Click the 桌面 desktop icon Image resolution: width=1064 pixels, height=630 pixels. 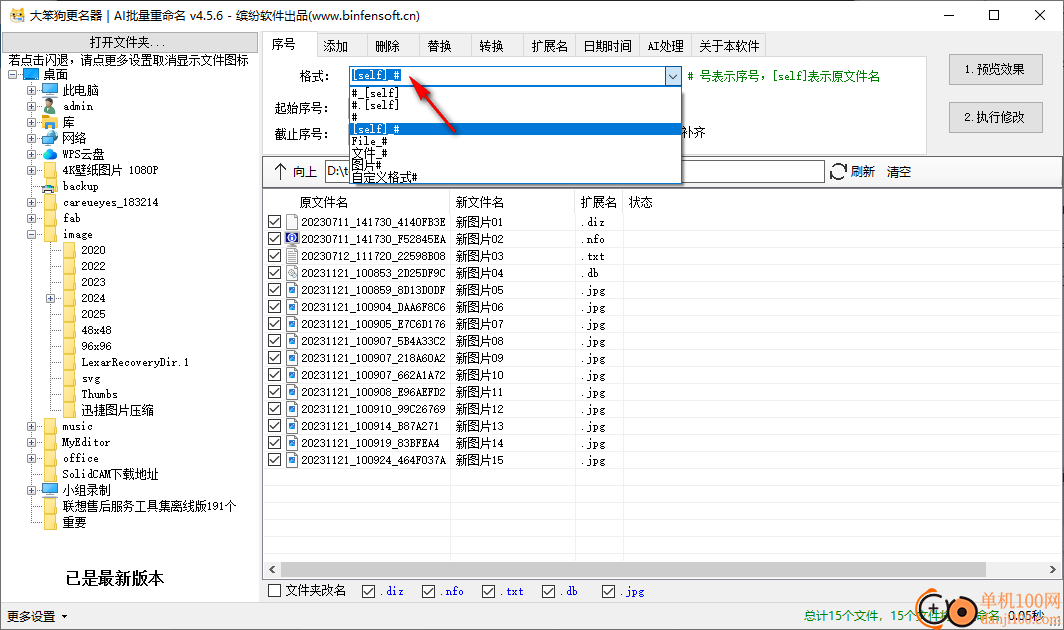click(x=31, y=74)
